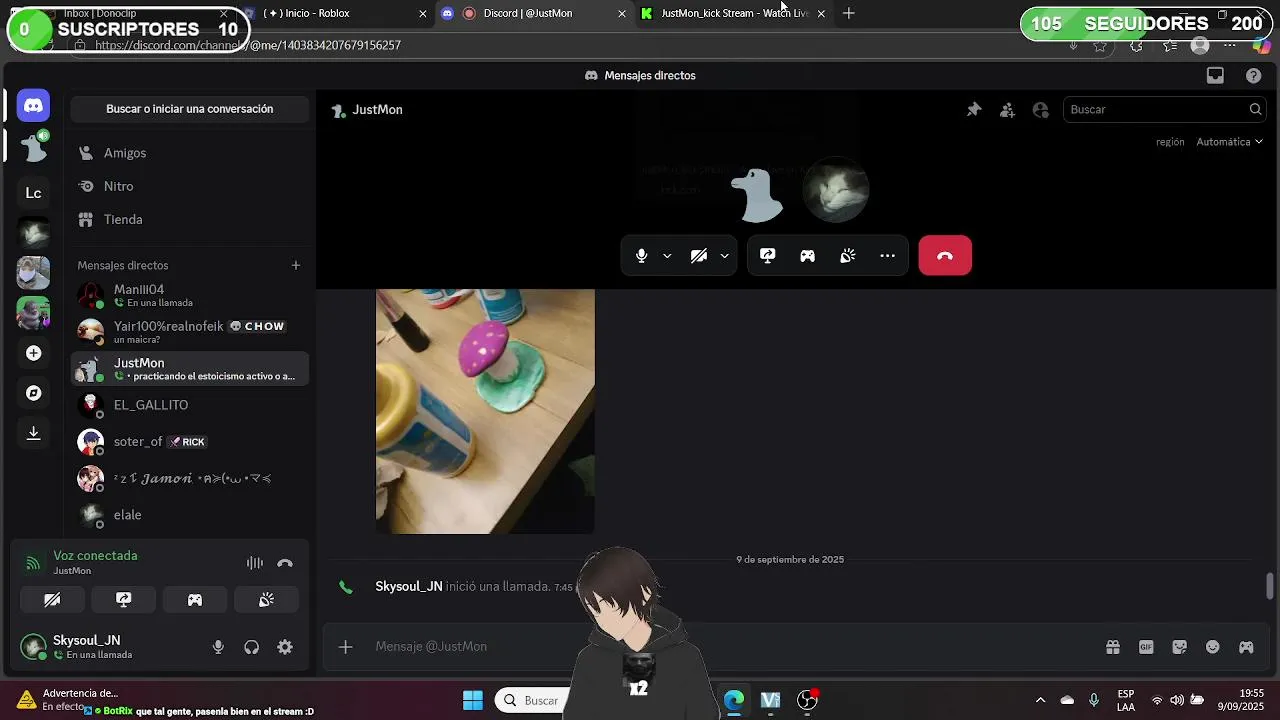Image resolution: width=1280 pixels, height=720 pixels.
Task: Open soundboard in call controls
Action: pos(847,256)
